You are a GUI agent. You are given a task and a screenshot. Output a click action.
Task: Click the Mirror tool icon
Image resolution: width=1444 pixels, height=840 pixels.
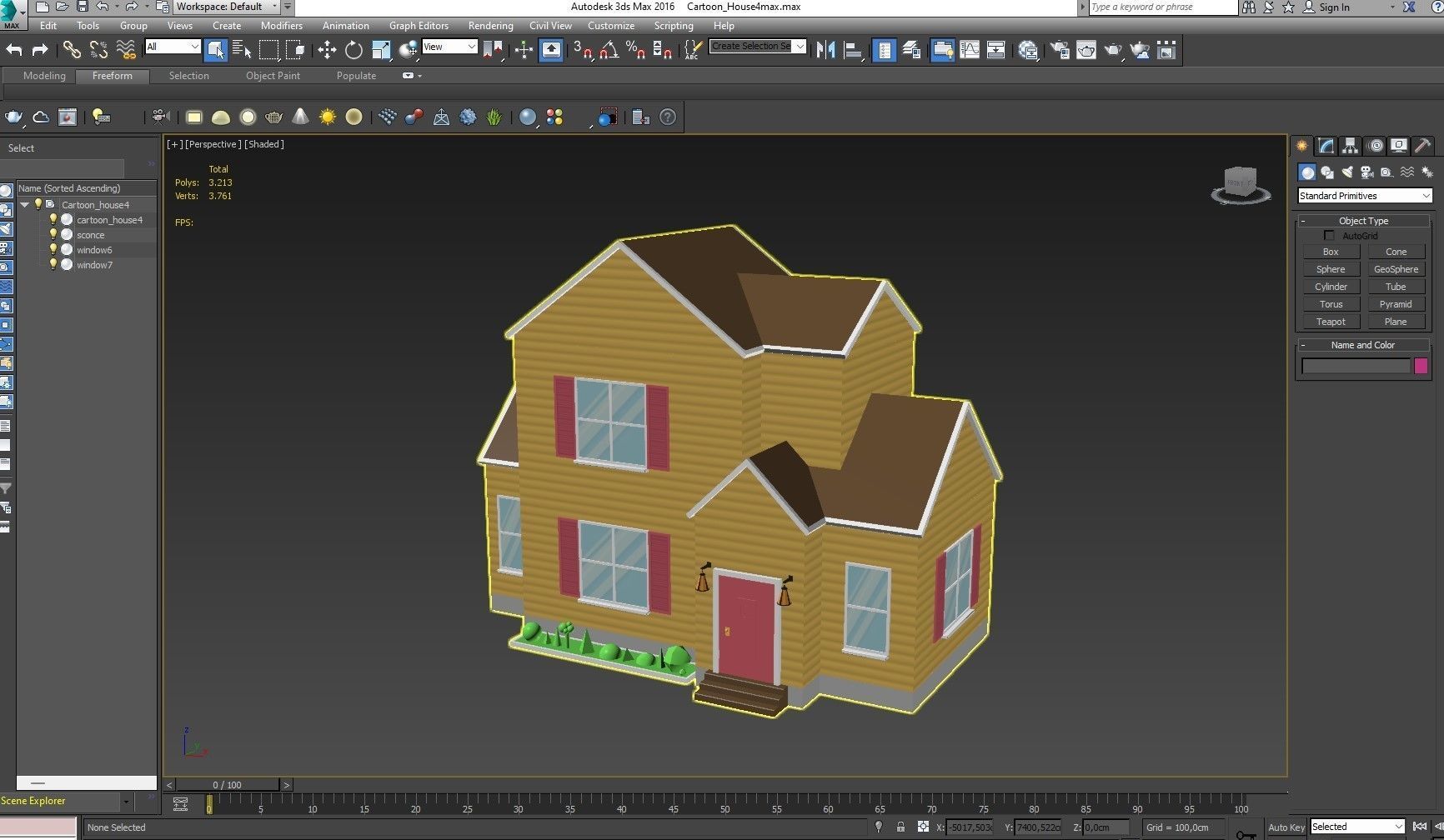825,50
